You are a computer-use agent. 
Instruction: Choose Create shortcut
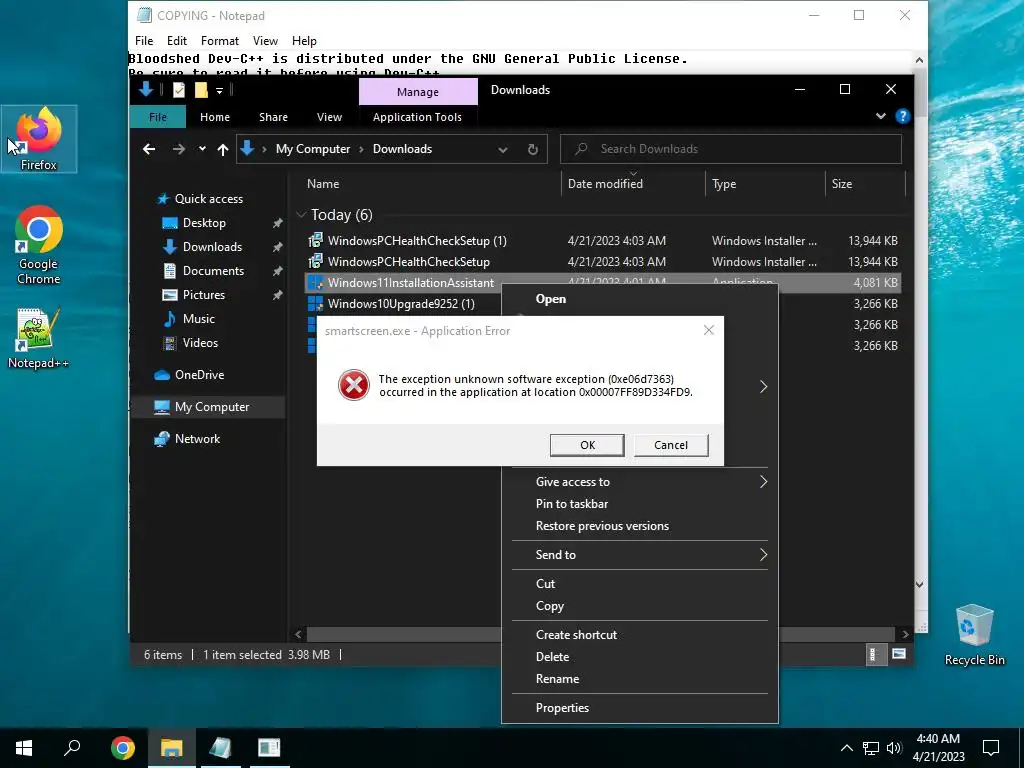pyautogui.click(x=640, y=635)
